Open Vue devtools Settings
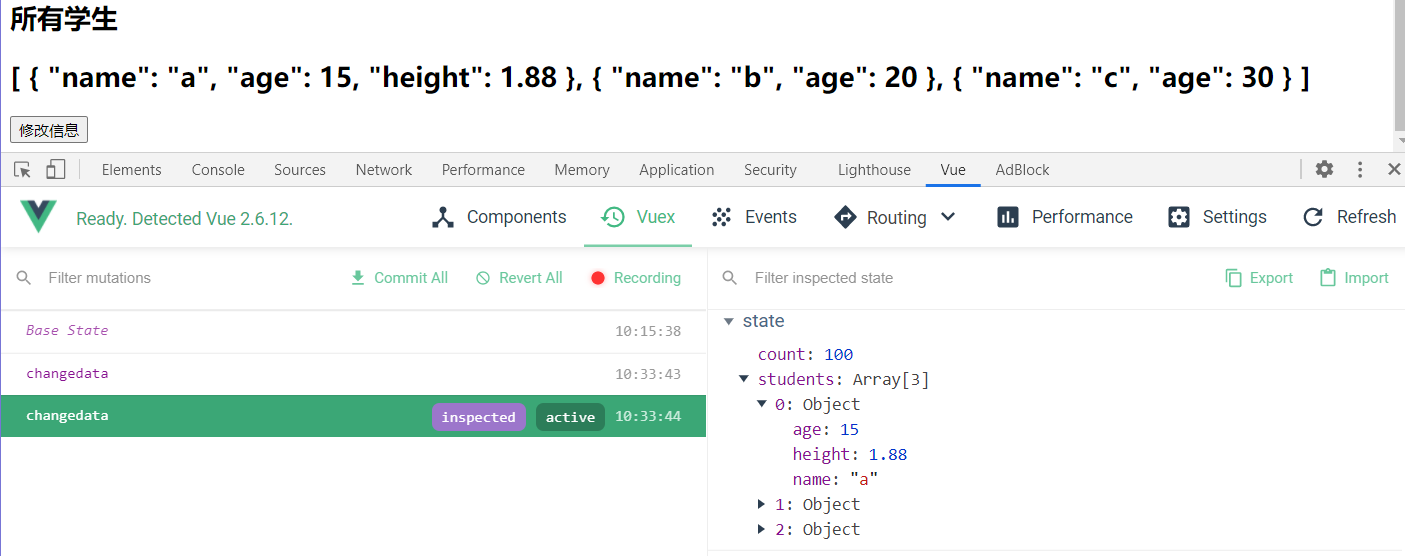 (x=1217, y=217)
